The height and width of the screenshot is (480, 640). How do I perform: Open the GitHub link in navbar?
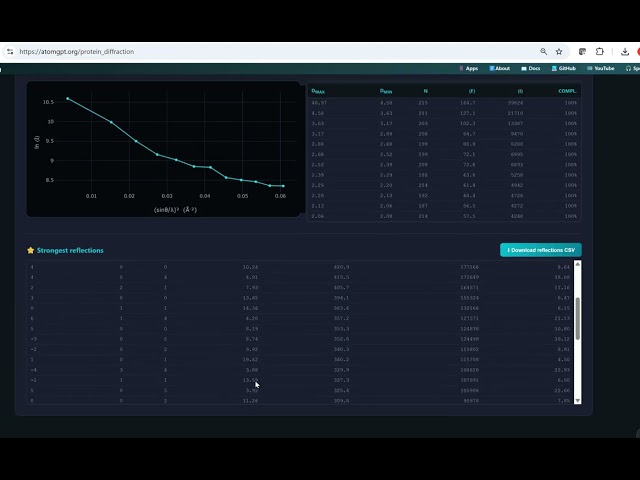[x=564, y=68]
